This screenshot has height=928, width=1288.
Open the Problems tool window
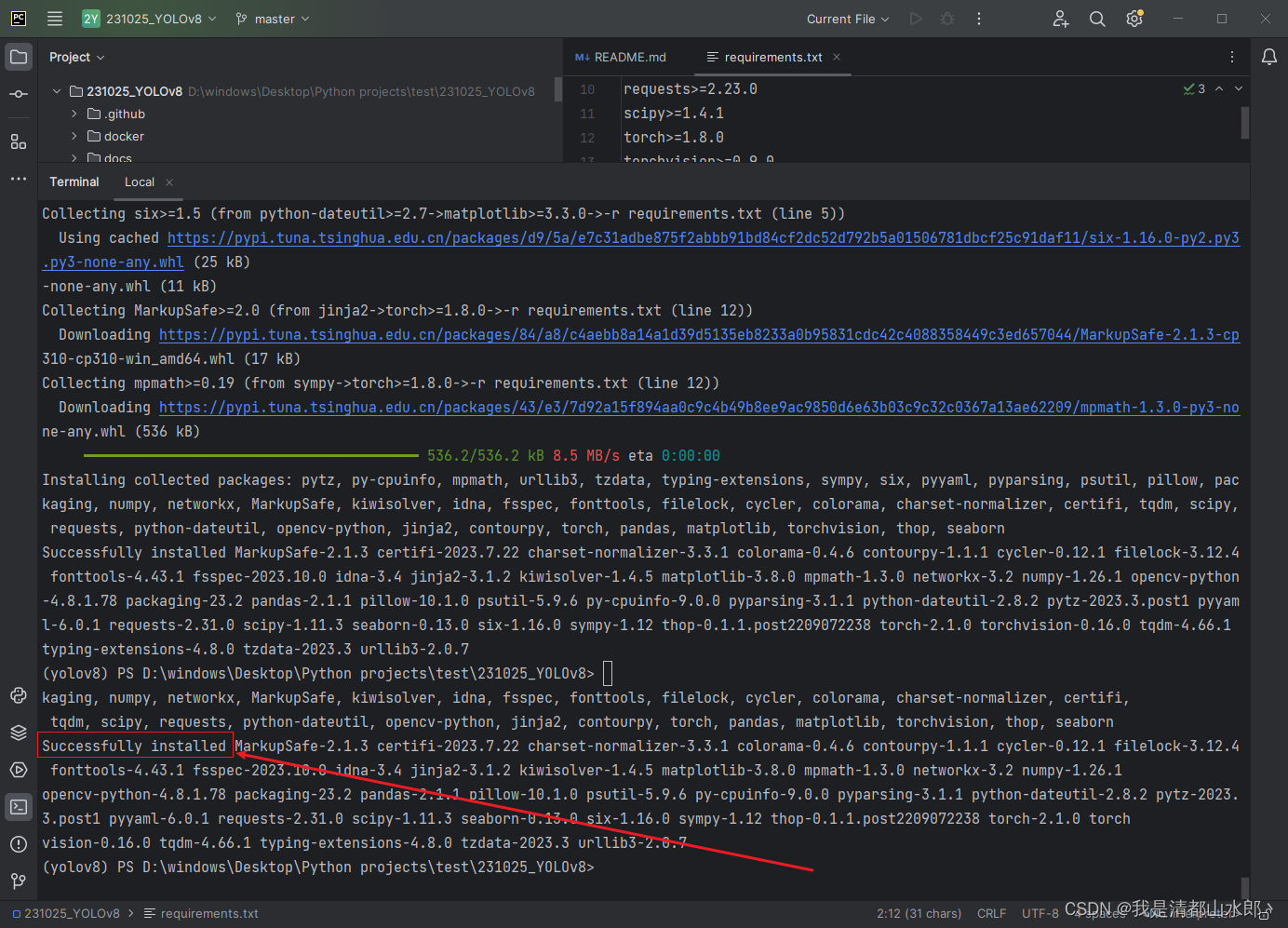[19, 844]
